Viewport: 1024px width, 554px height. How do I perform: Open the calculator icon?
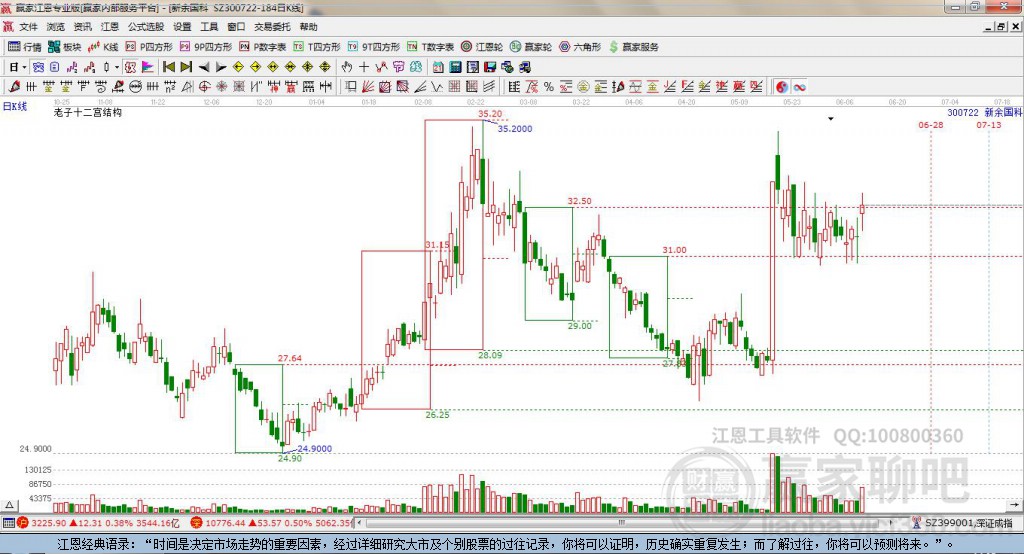455,67
